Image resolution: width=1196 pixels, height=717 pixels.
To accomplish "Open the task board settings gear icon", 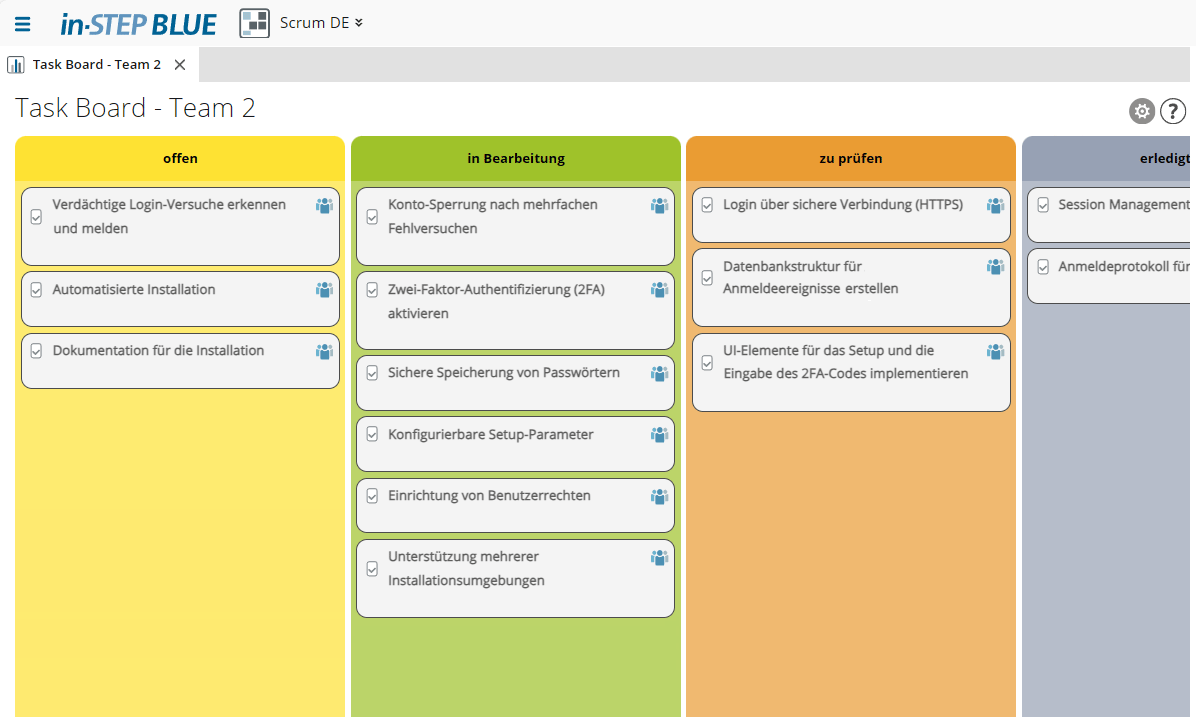I will [1141, 111].
